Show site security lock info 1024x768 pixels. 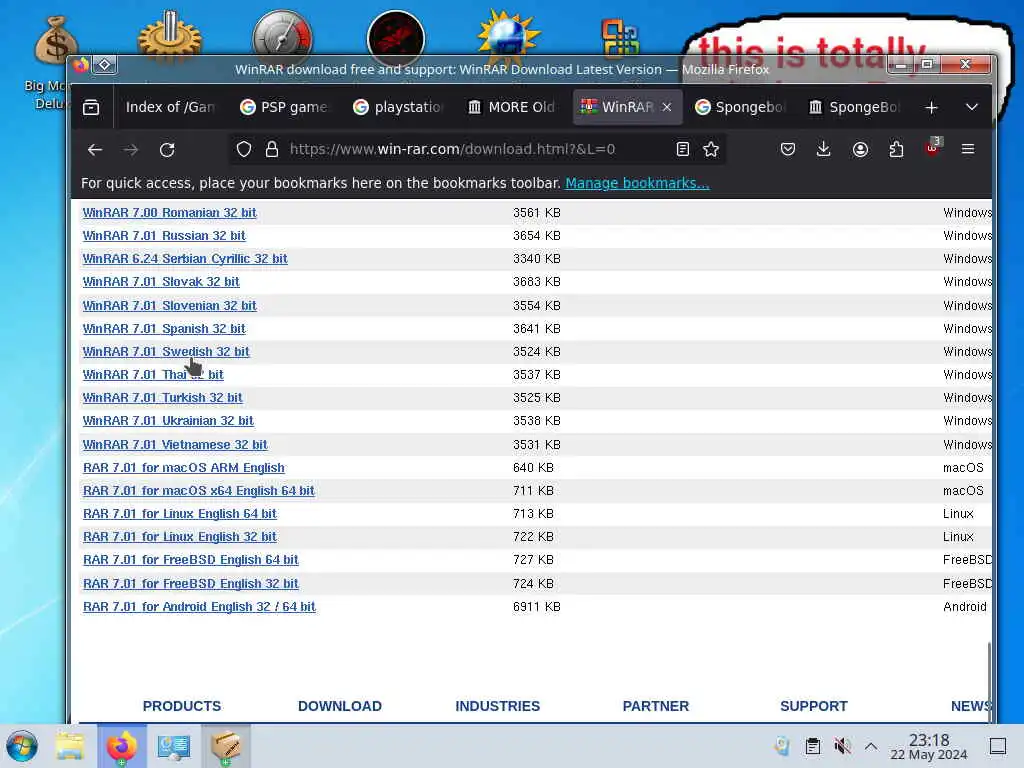pyautogui.click(x=272, y=150)
